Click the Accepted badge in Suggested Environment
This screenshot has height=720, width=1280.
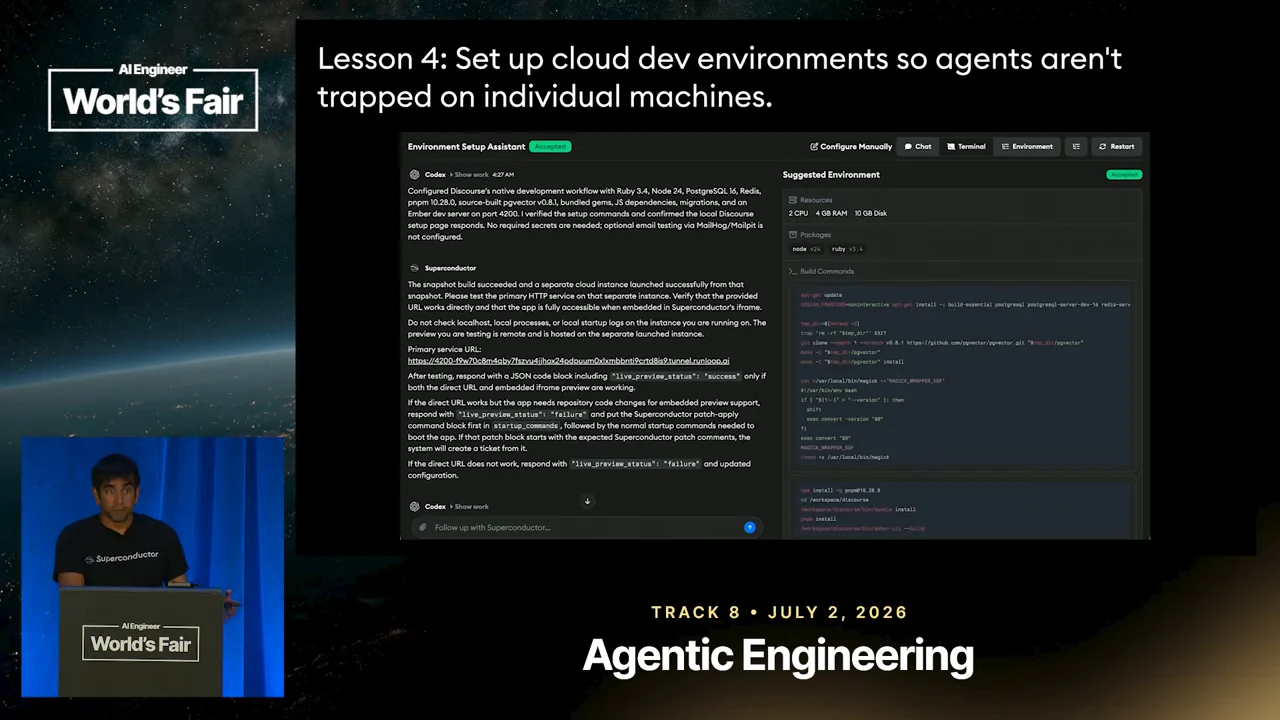(1124, 175)
